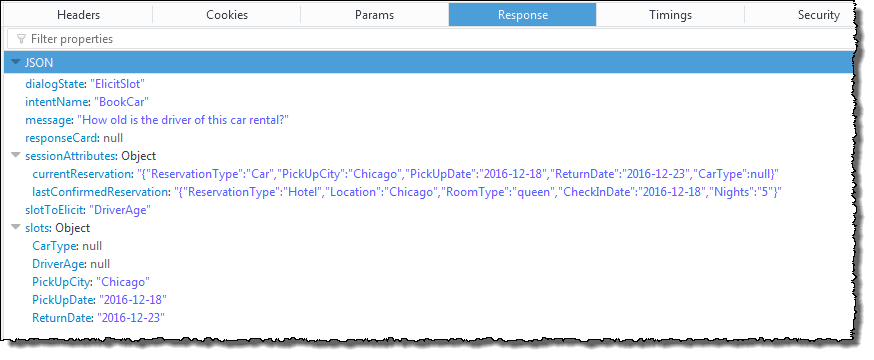Click the lastConfirmedReservation JSON string value
Image resolution: width=874 pixels, height=360 pixels.
(x=478, y=192)
